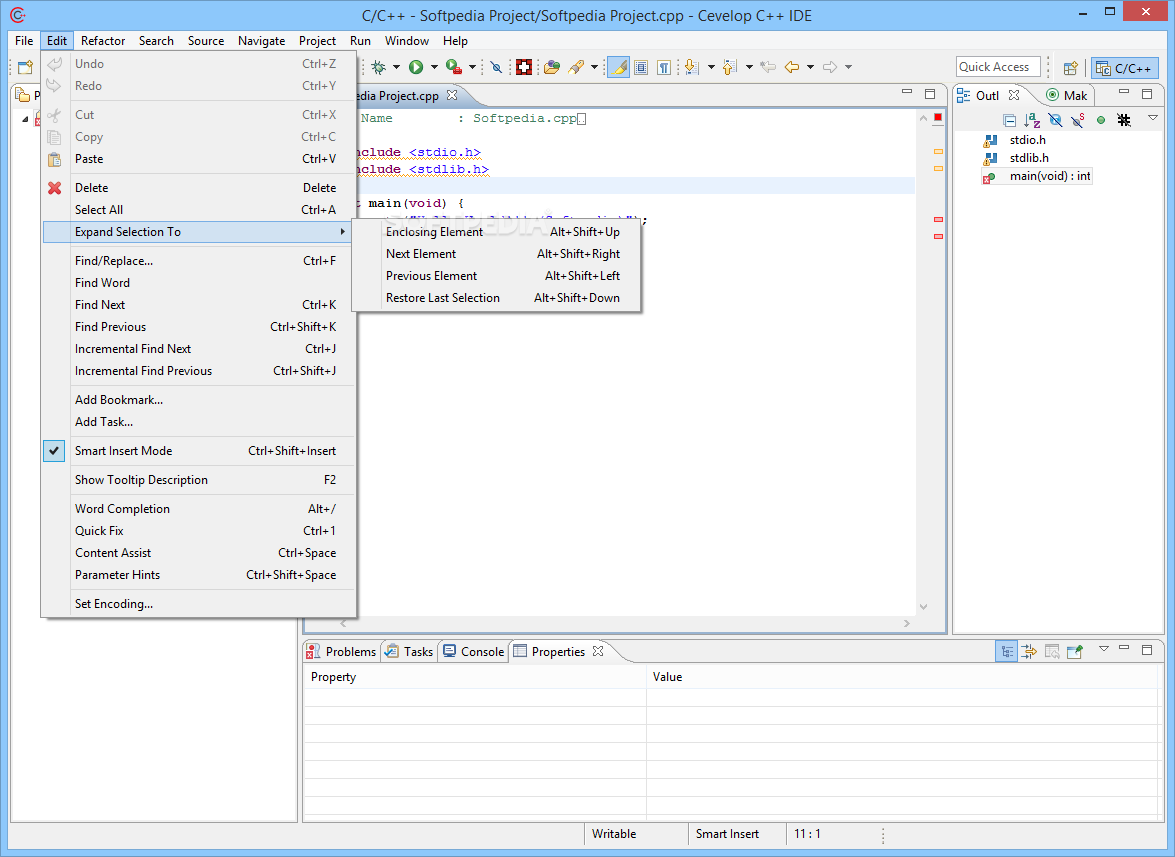Toggle Block Selection Mode icon

coord(641,67)
